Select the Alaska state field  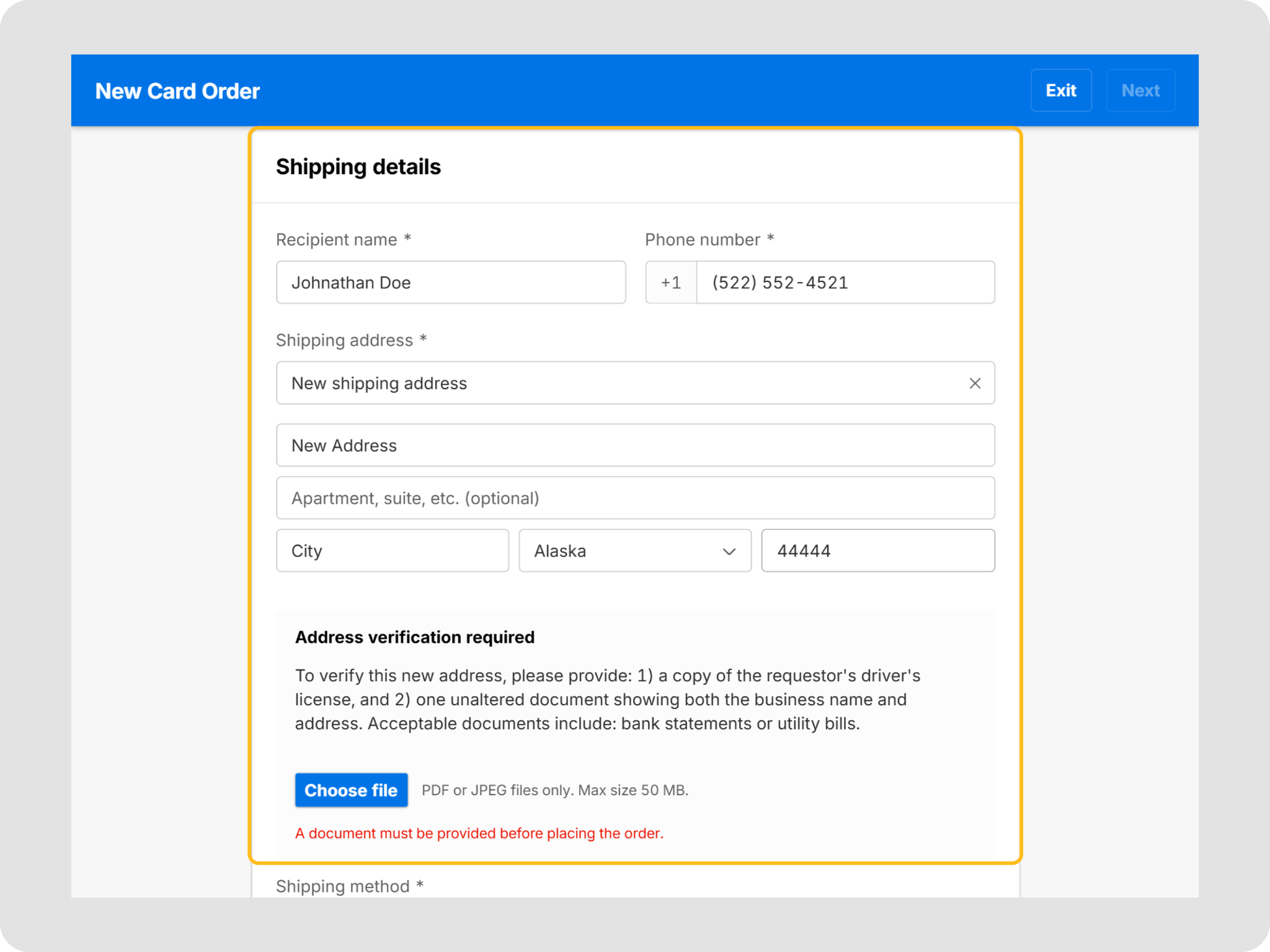coord(635,550)
